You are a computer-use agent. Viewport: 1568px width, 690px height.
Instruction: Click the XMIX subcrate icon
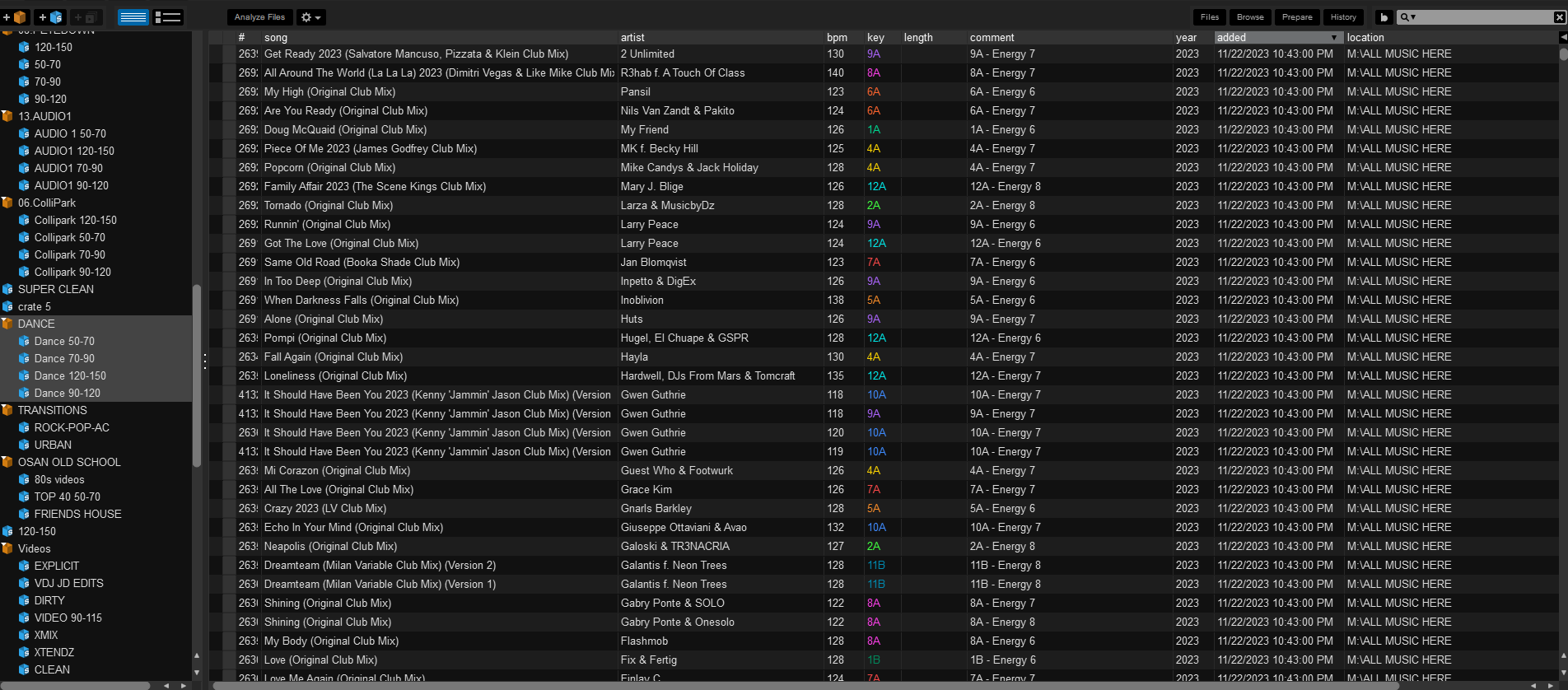[24, 635]
